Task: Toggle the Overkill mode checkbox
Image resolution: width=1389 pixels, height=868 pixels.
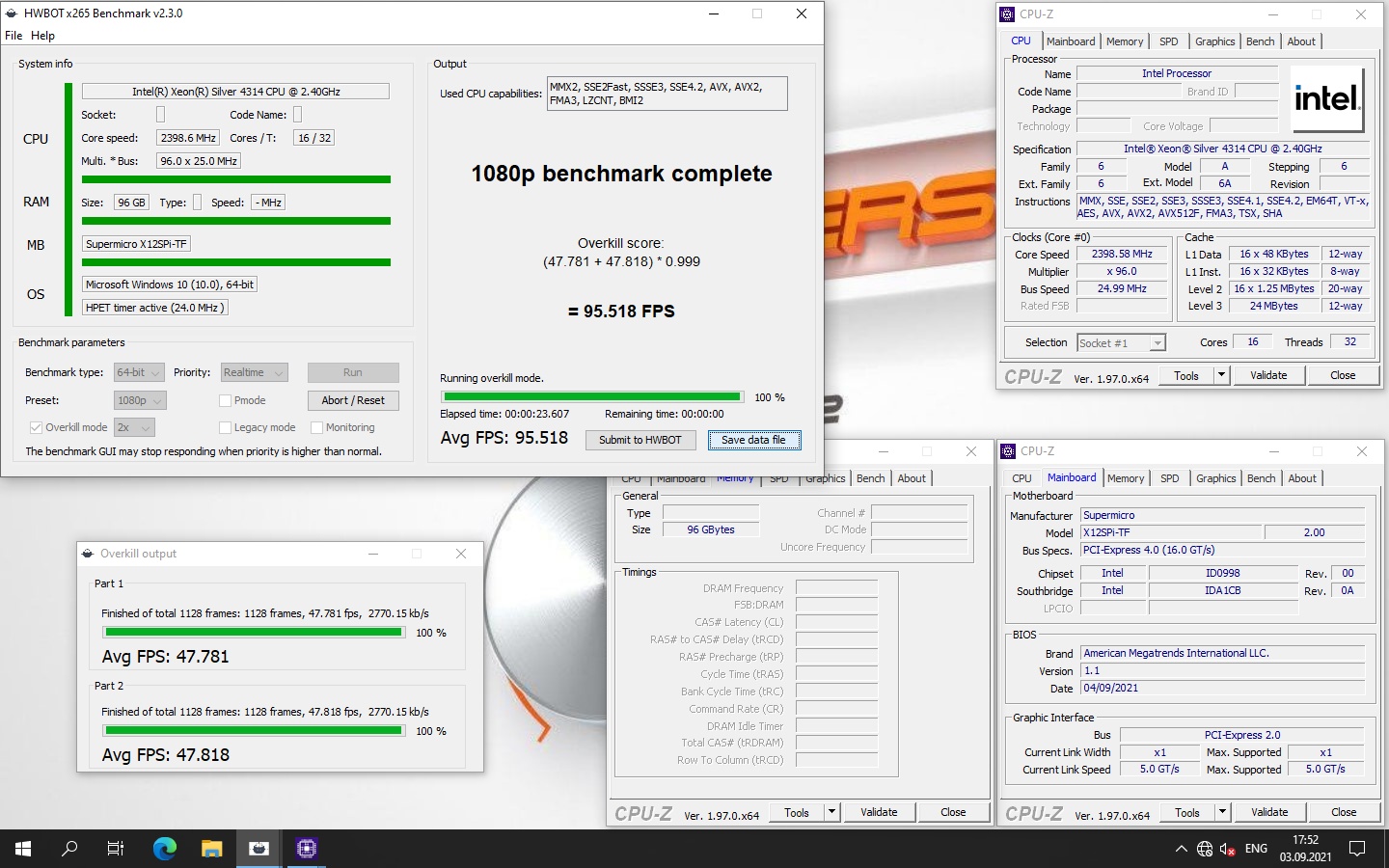Action: pyautogui.click(x=36, y=427)
